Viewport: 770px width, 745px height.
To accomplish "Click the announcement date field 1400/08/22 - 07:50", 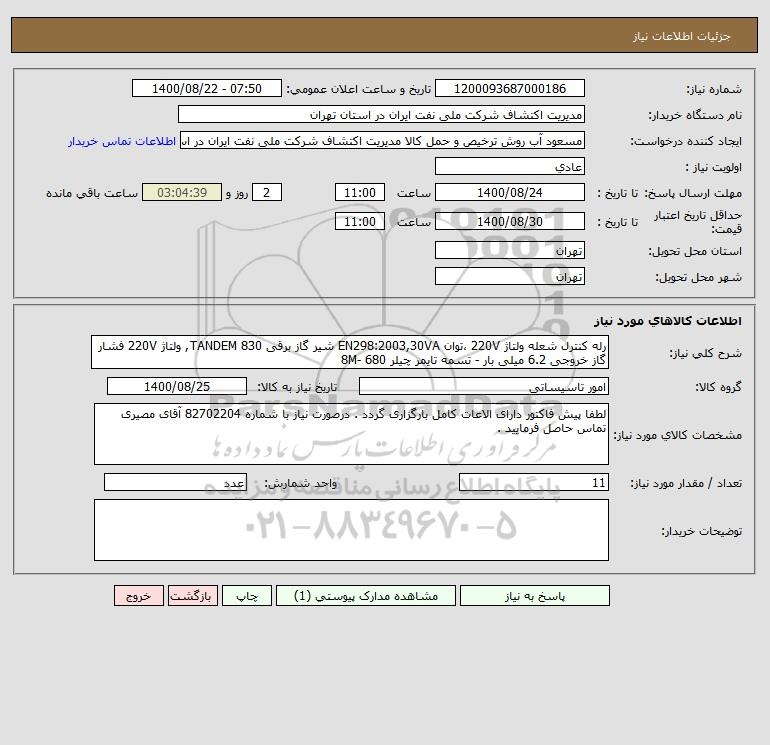I will tap(207, 88).
